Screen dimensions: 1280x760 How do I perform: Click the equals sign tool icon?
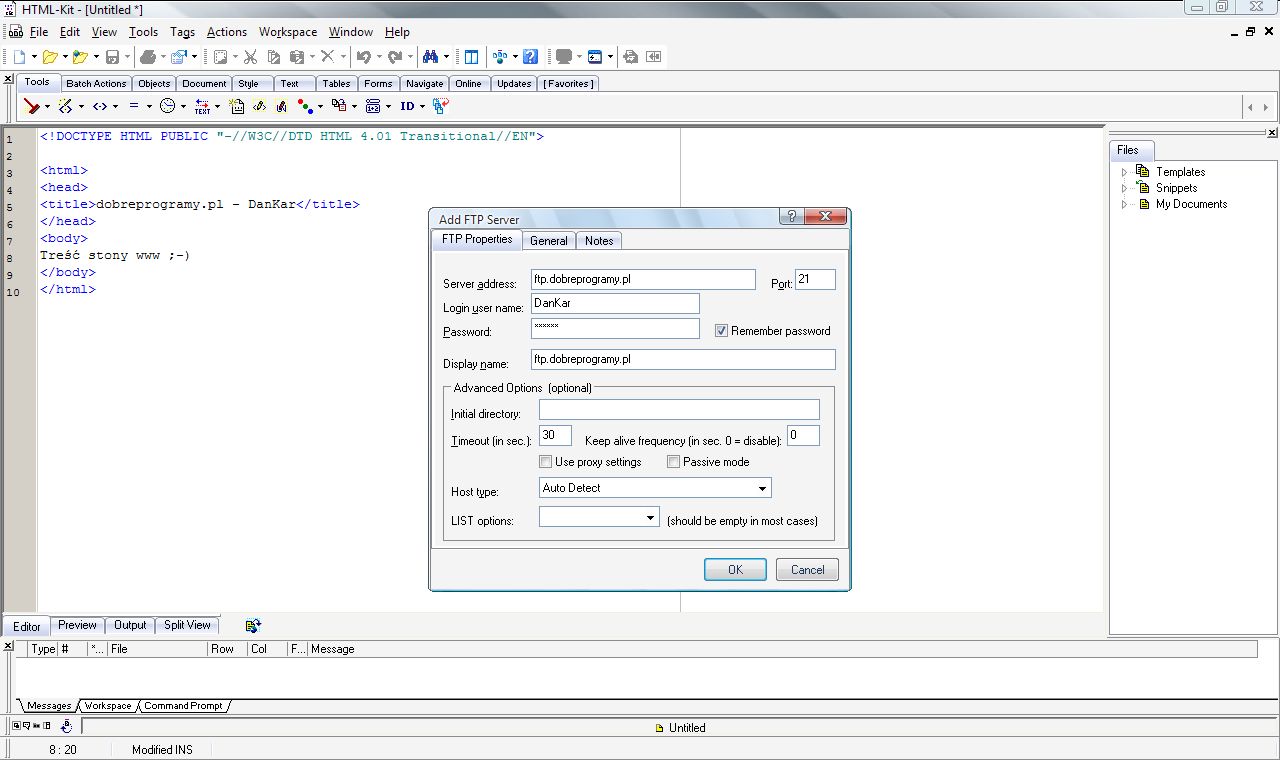click(133, 106)
